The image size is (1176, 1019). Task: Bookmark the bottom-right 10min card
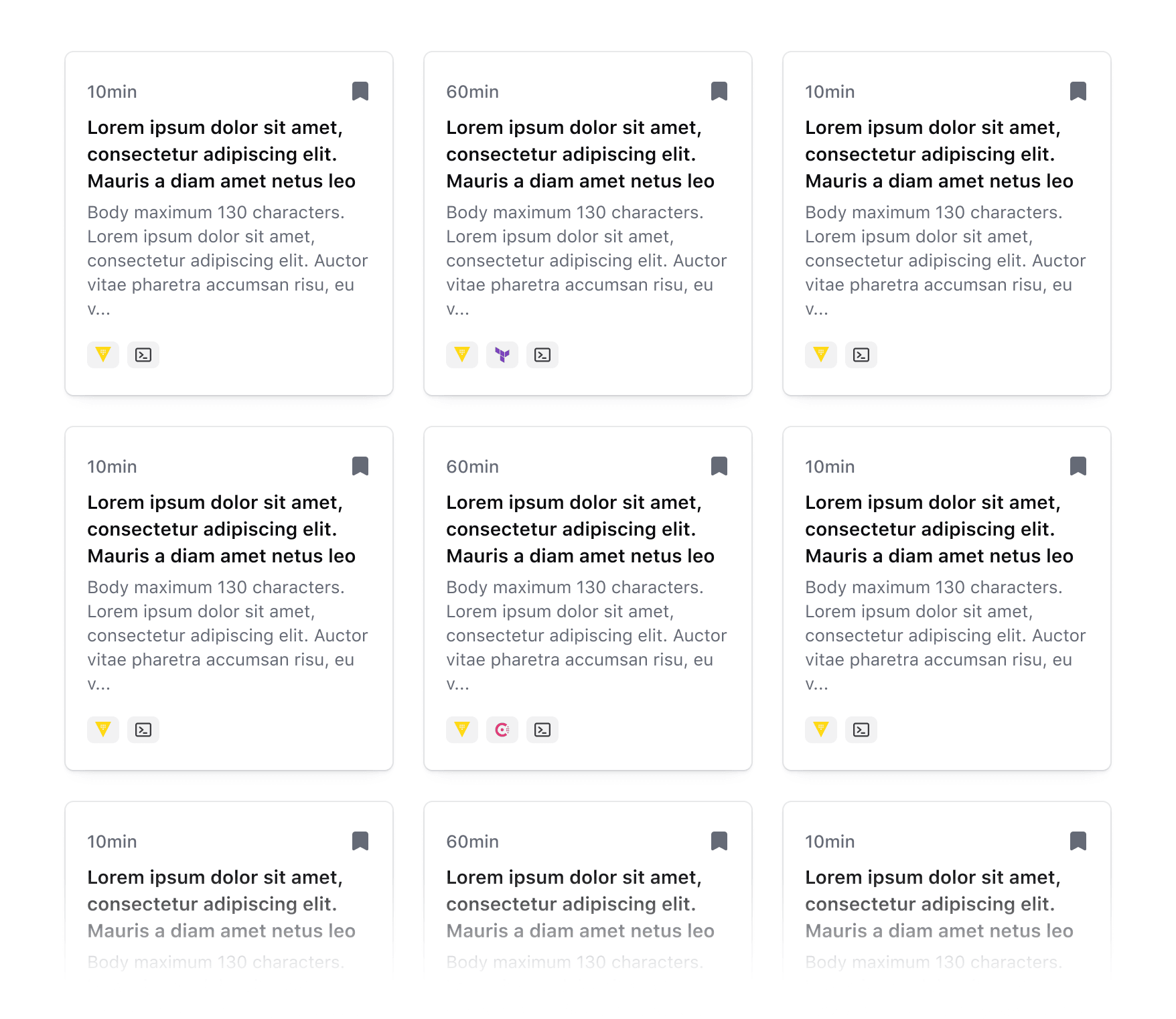(x=1078, y=841)
